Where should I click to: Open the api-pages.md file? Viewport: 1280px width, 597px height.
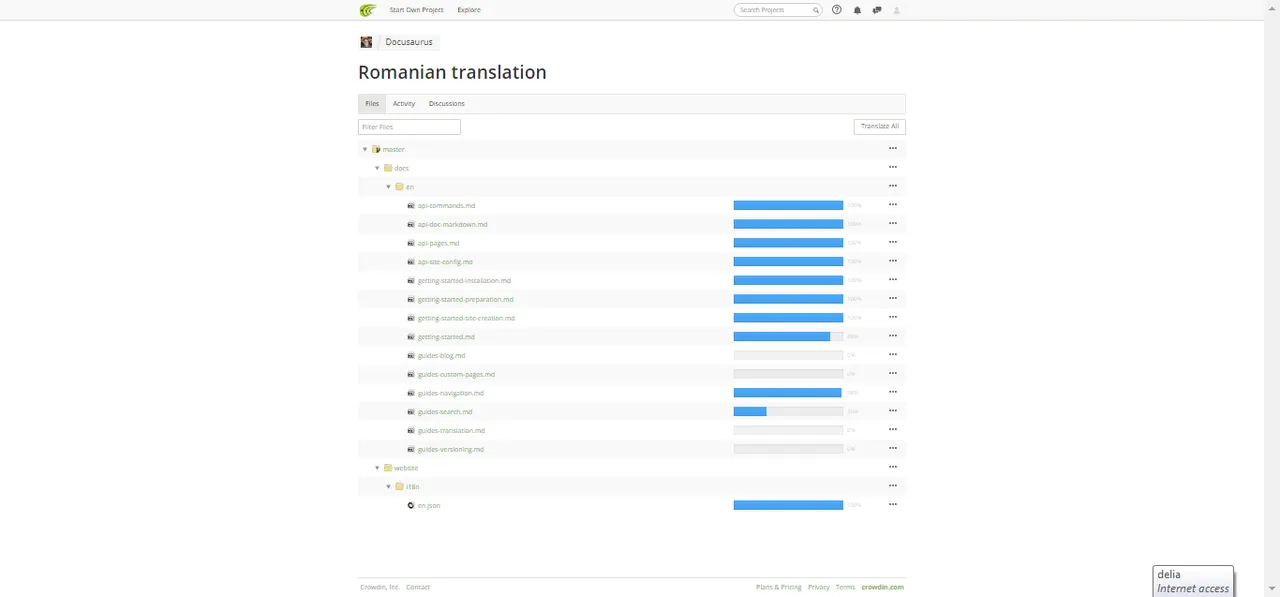point(439,243)
